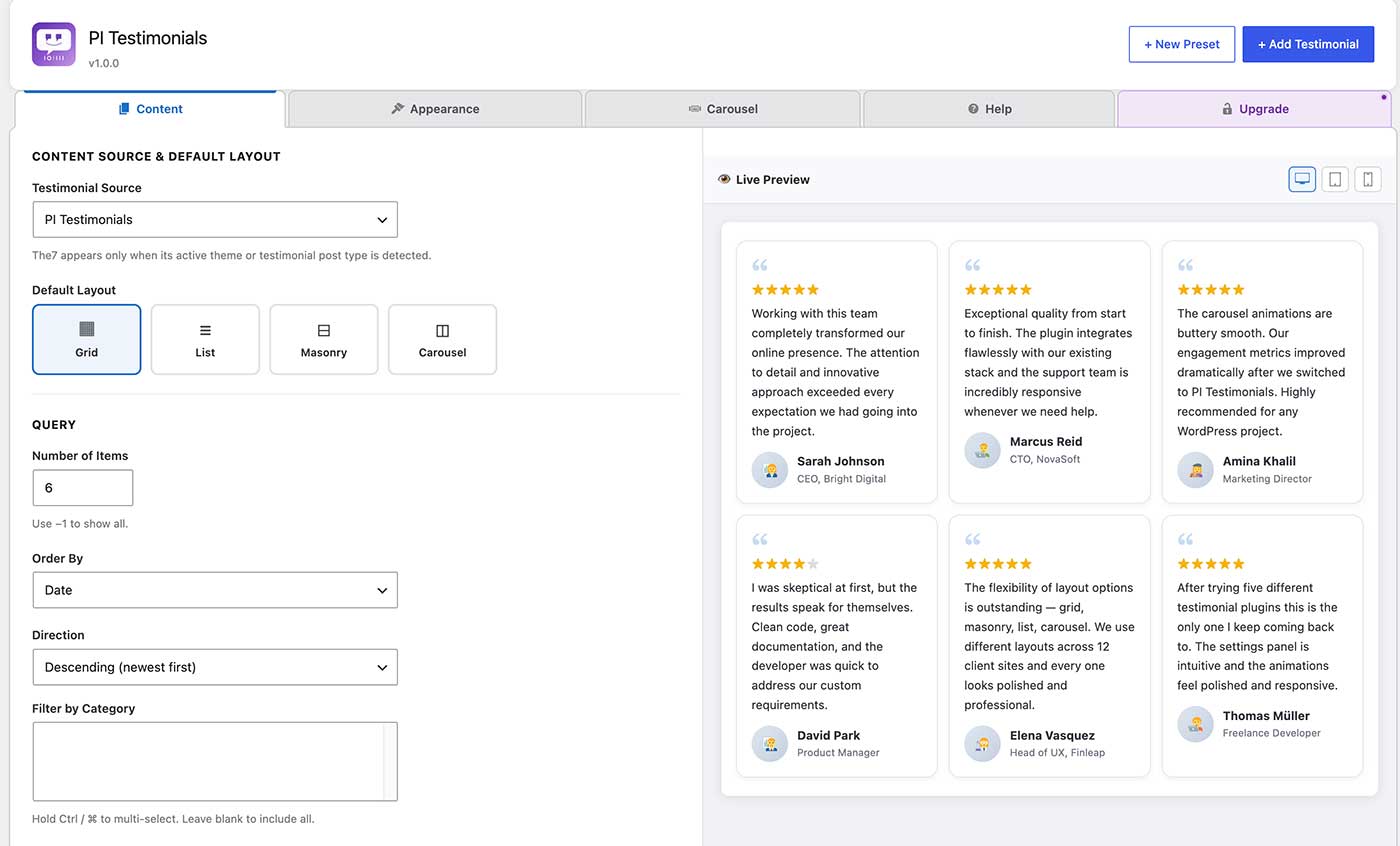This screenshot has width=1400, height=846.
Task: Click the 'Freelance Developer' job title
Action: 1272,733
